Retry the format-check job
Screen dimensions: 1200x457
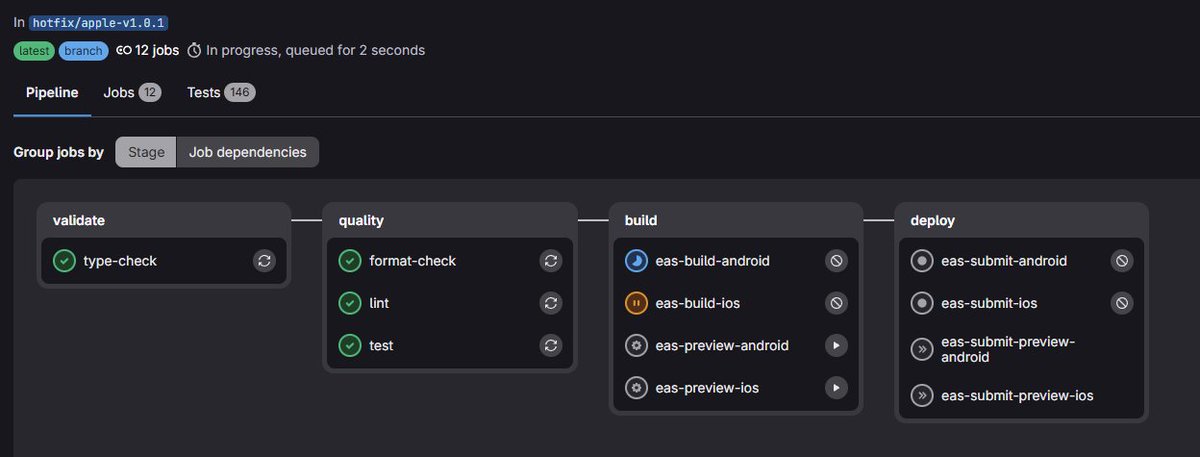tap(550, 261)
